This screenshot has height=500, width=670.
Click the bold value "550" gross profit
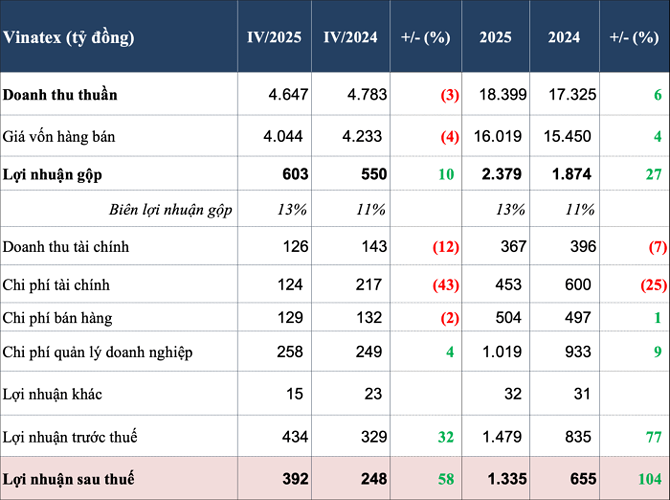[x=374, y=174]
